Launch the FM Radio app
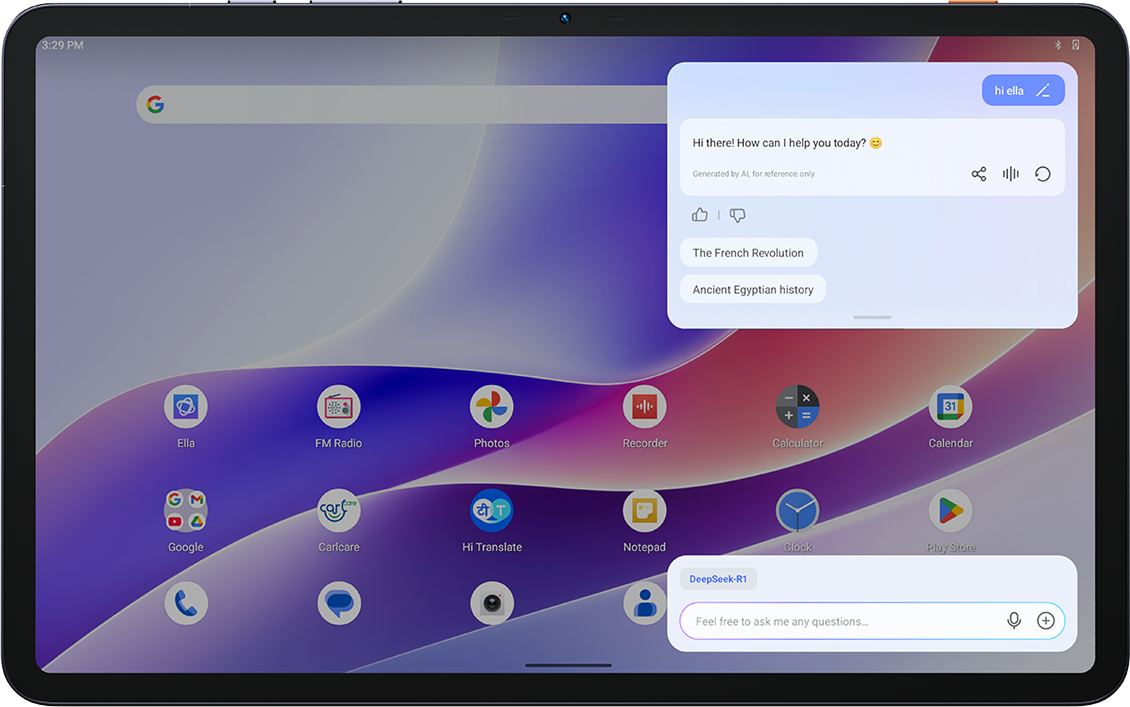 (339, 407)
